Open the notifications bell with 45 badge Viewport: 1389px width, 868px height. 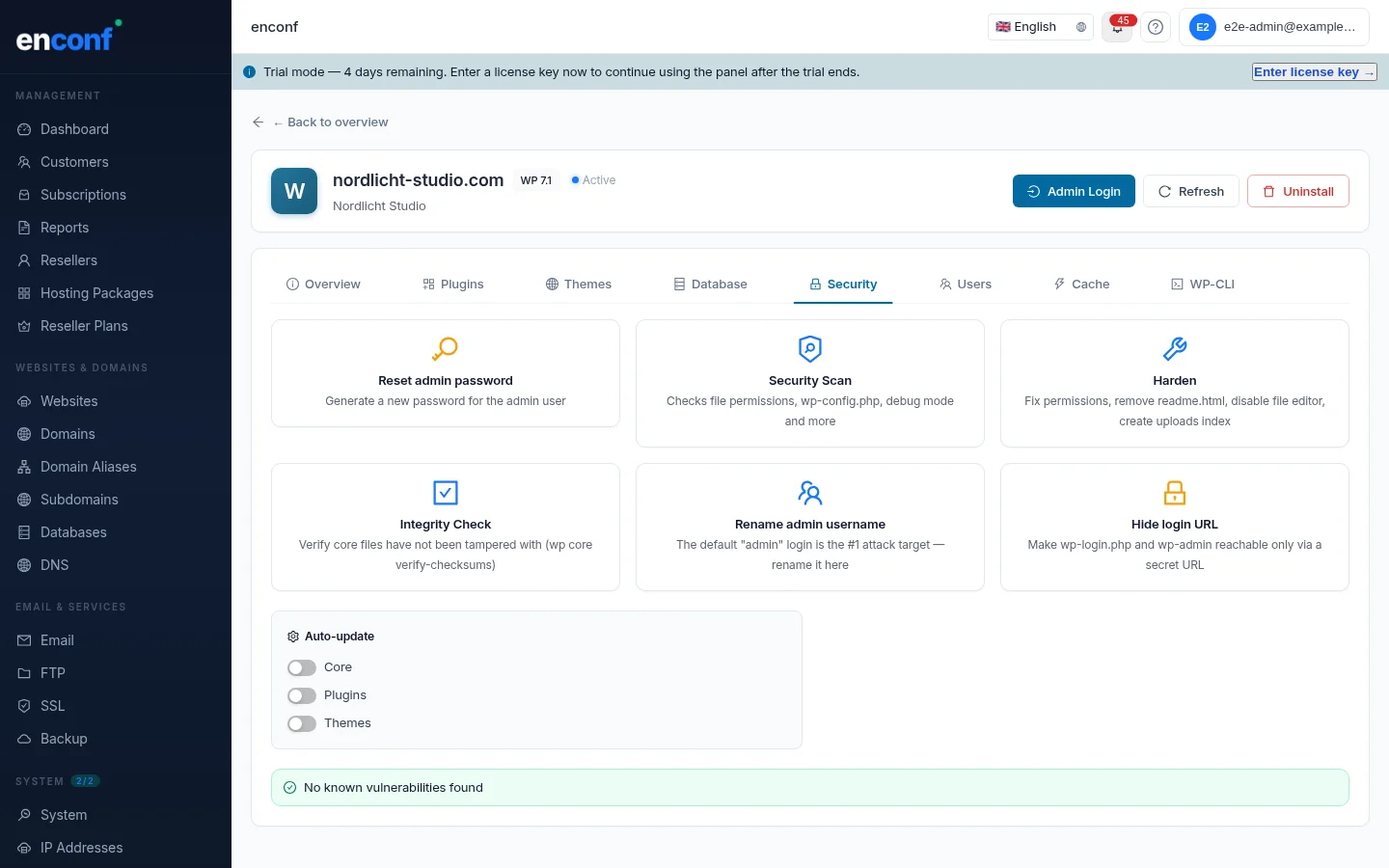coord(1117,27)
